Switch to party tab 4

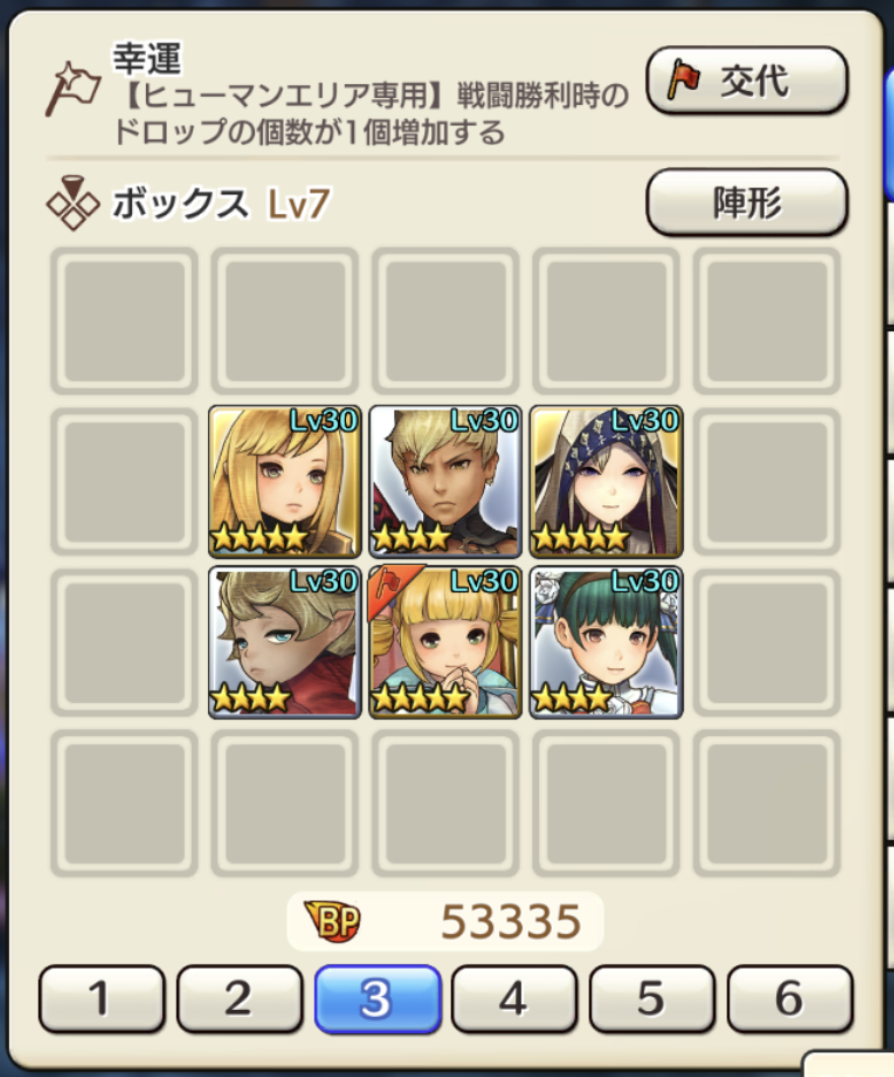(x=514, y=998)
